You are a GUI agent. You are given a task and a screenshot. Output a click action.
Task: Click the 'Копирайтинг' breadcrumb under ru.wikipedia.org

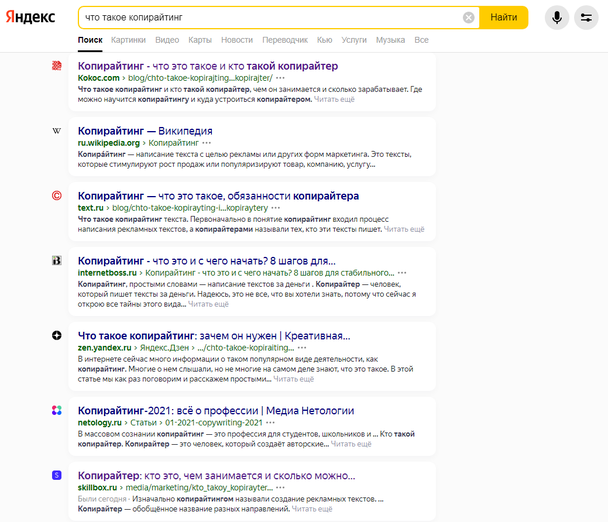click(x=173, y=143)
